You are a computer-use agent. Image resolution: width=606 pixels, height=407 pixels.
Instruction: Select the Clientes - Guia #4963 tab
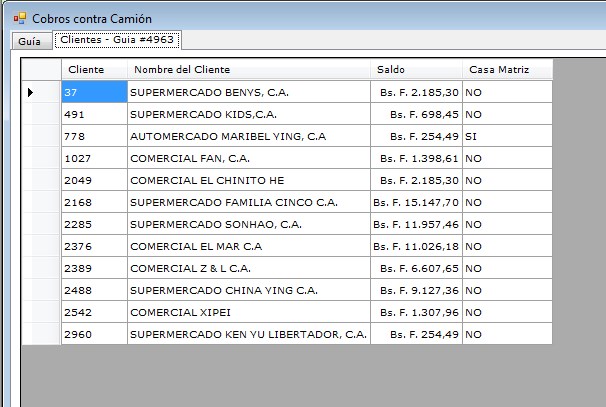pyautogui.click(x=117, y=40)
